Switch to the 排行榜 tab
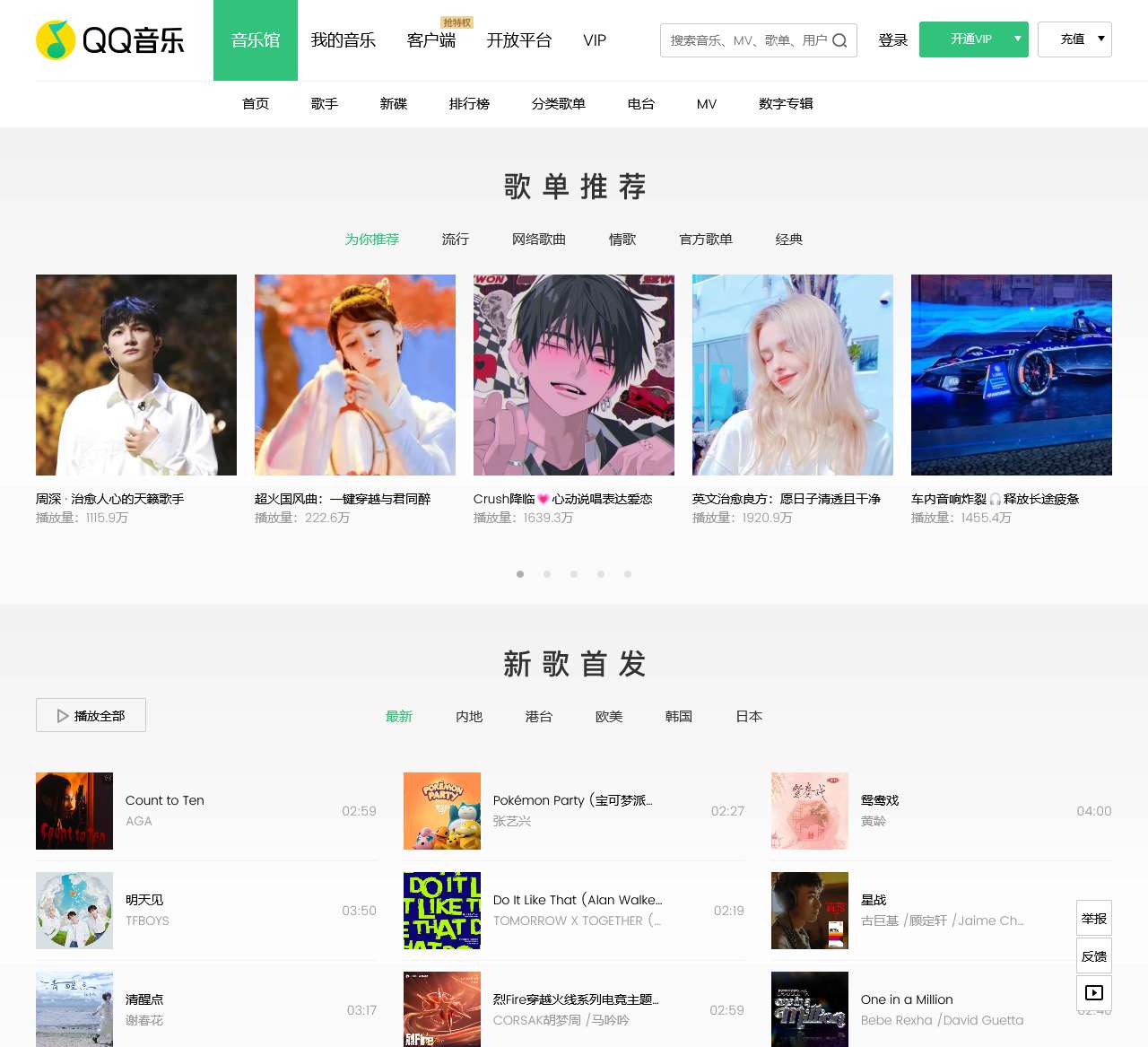 coord(469,104)
